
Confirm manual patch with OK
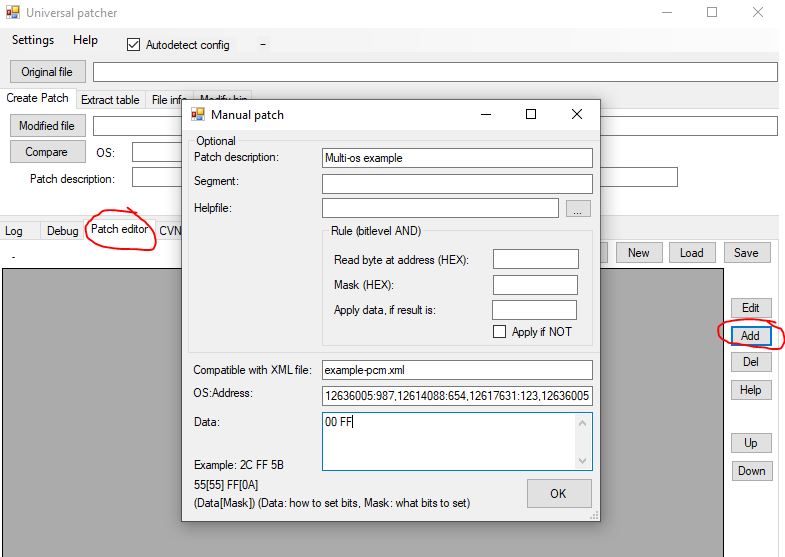pyautogui.click(x=559, y=493)
